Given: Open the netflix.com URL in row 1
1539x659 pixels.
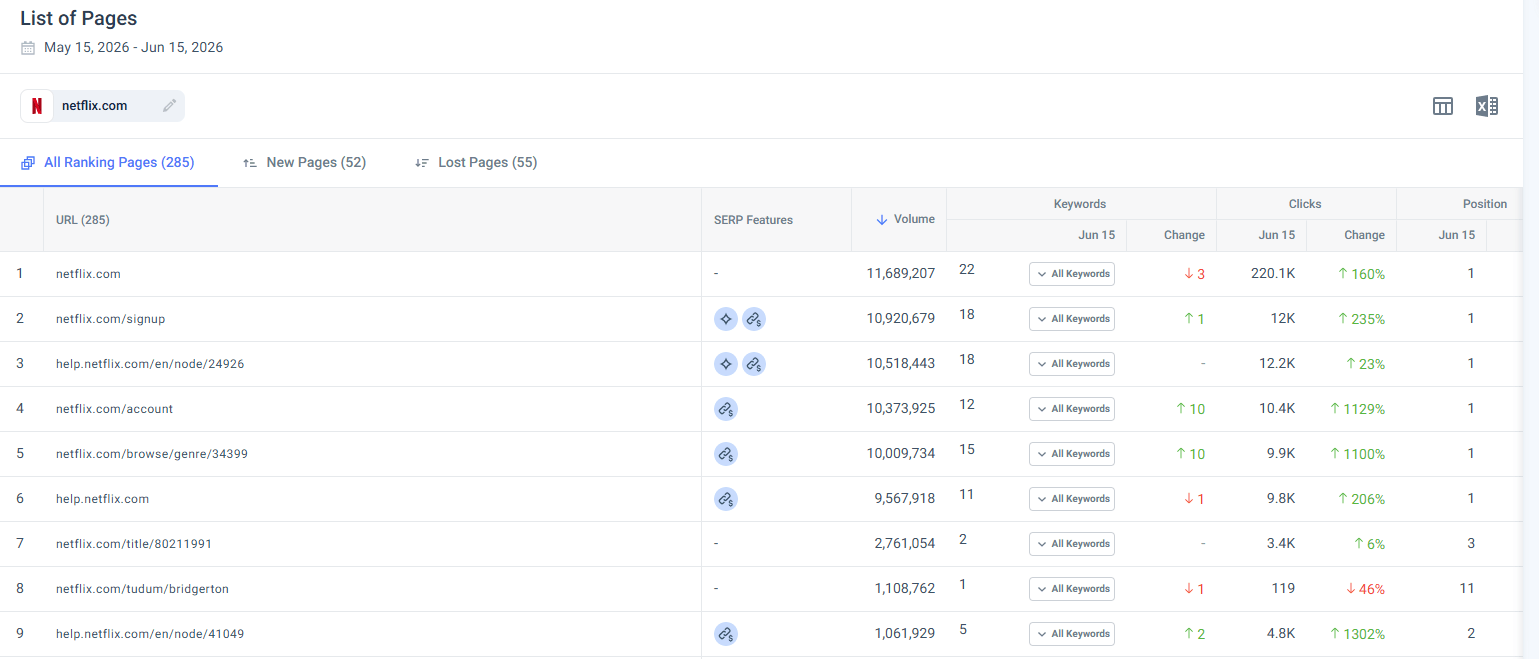Looking at the screenshot, I should coord(88,274).
